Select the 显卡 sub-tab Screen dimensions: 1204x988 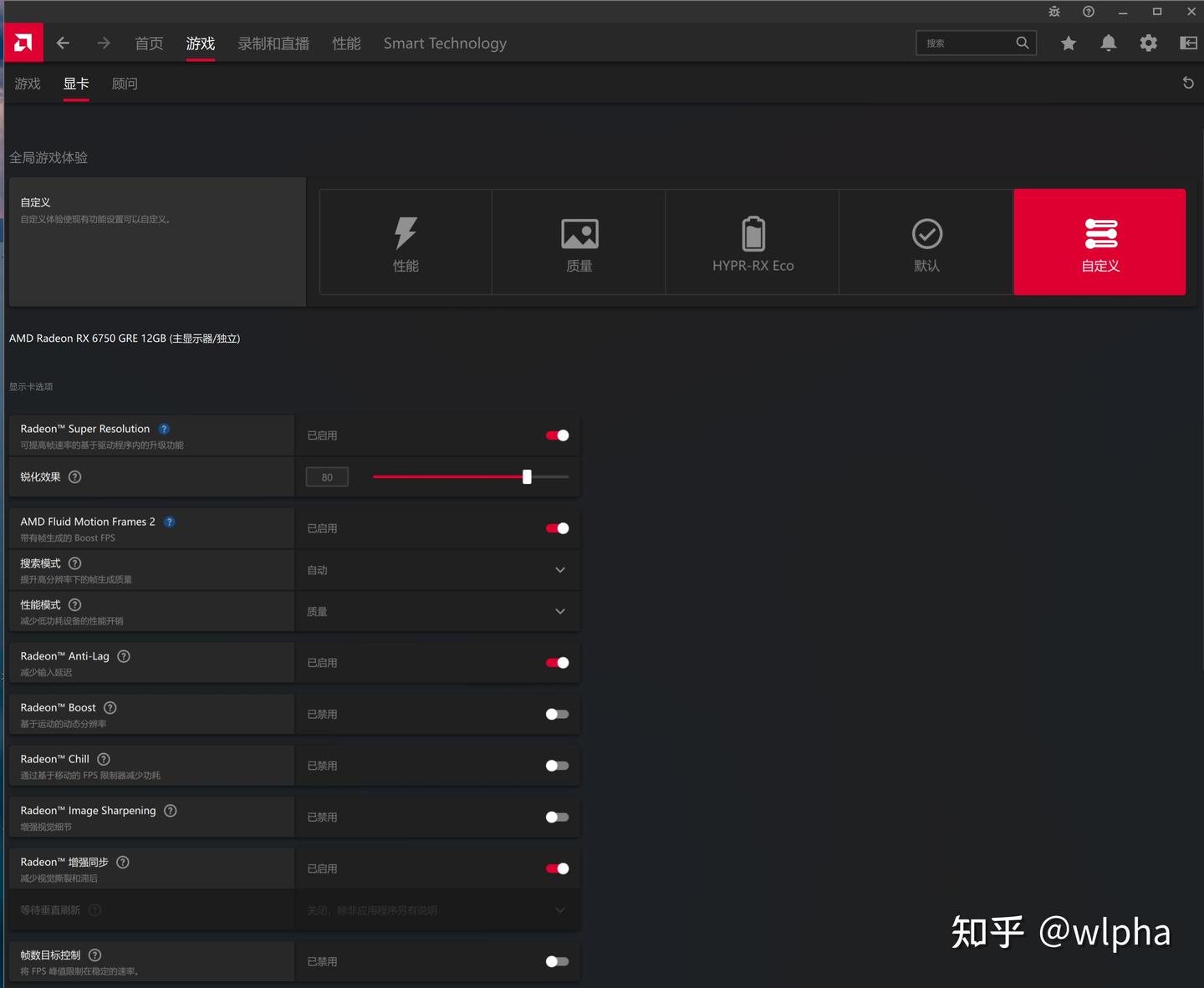(76, 84)
